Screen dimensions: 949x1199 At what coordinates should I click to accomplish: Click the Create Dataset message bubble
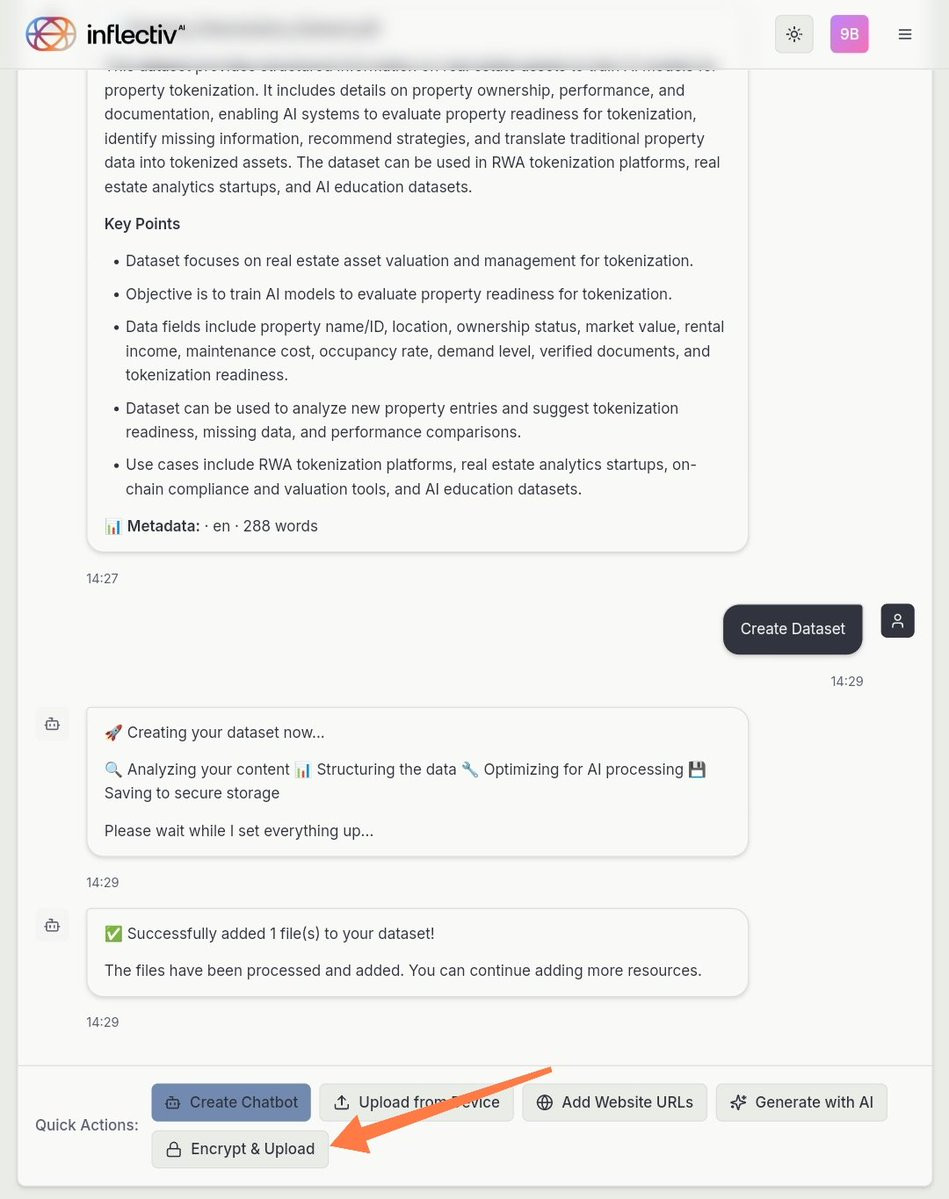click(x=792, y=629)
